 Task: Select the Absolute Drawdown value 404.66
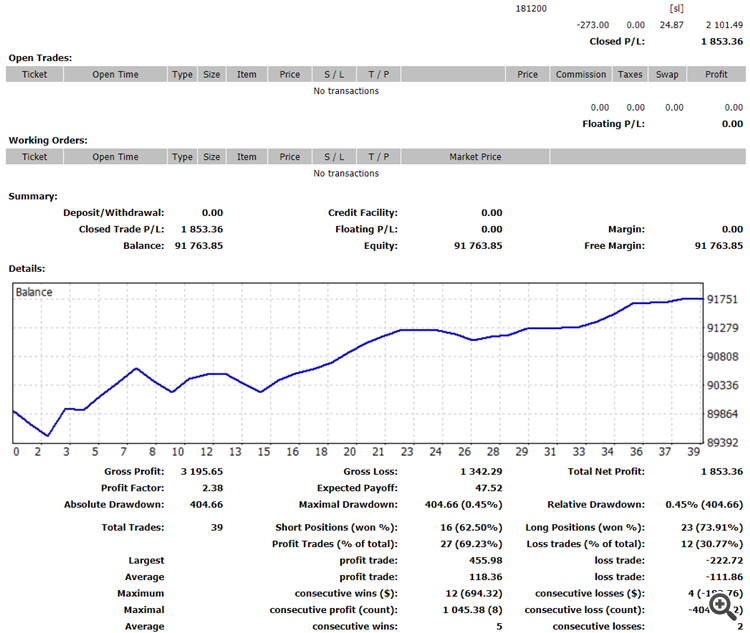click(x=206, y=505)
